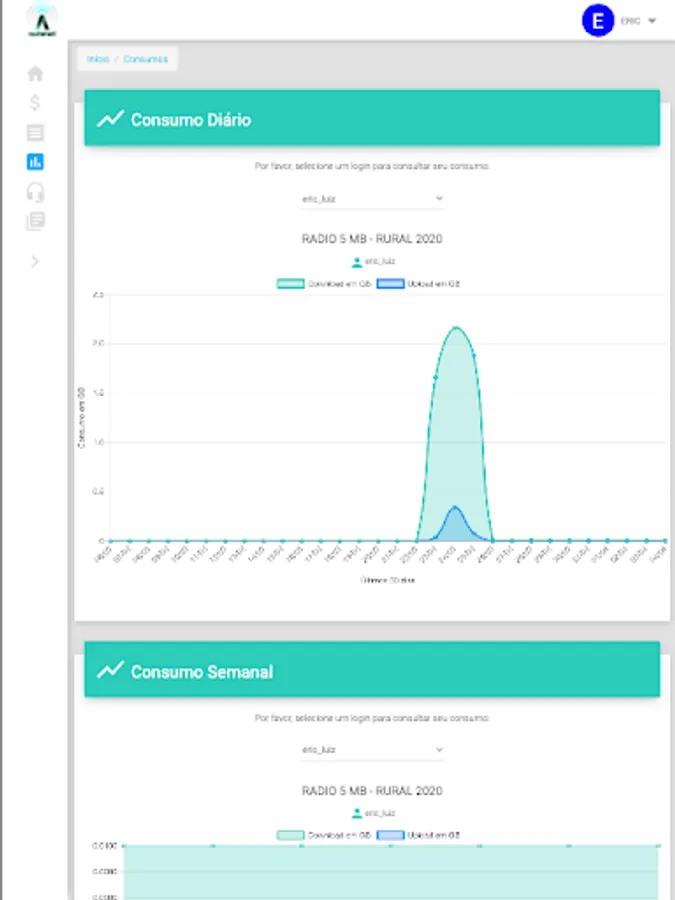The image size is (675, 900).
Task: Click the peak download point on daily chart
Action: click(x=455, y=328)
